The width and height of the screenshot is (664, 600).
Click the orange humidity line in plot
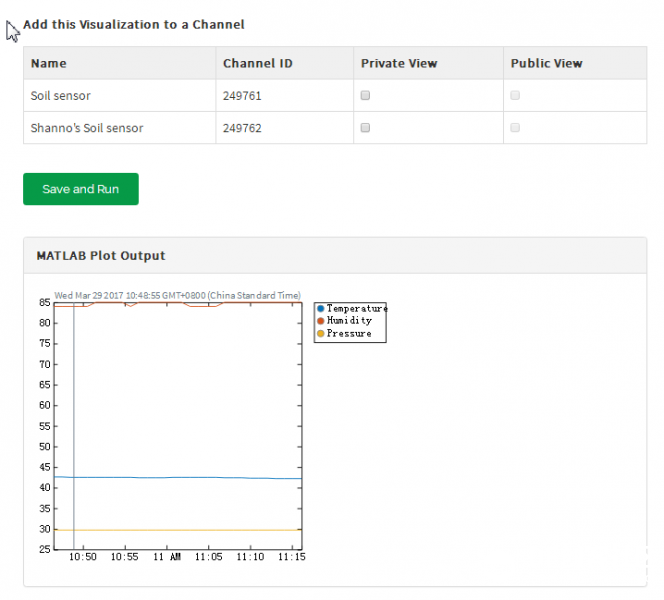pos(178,303)
